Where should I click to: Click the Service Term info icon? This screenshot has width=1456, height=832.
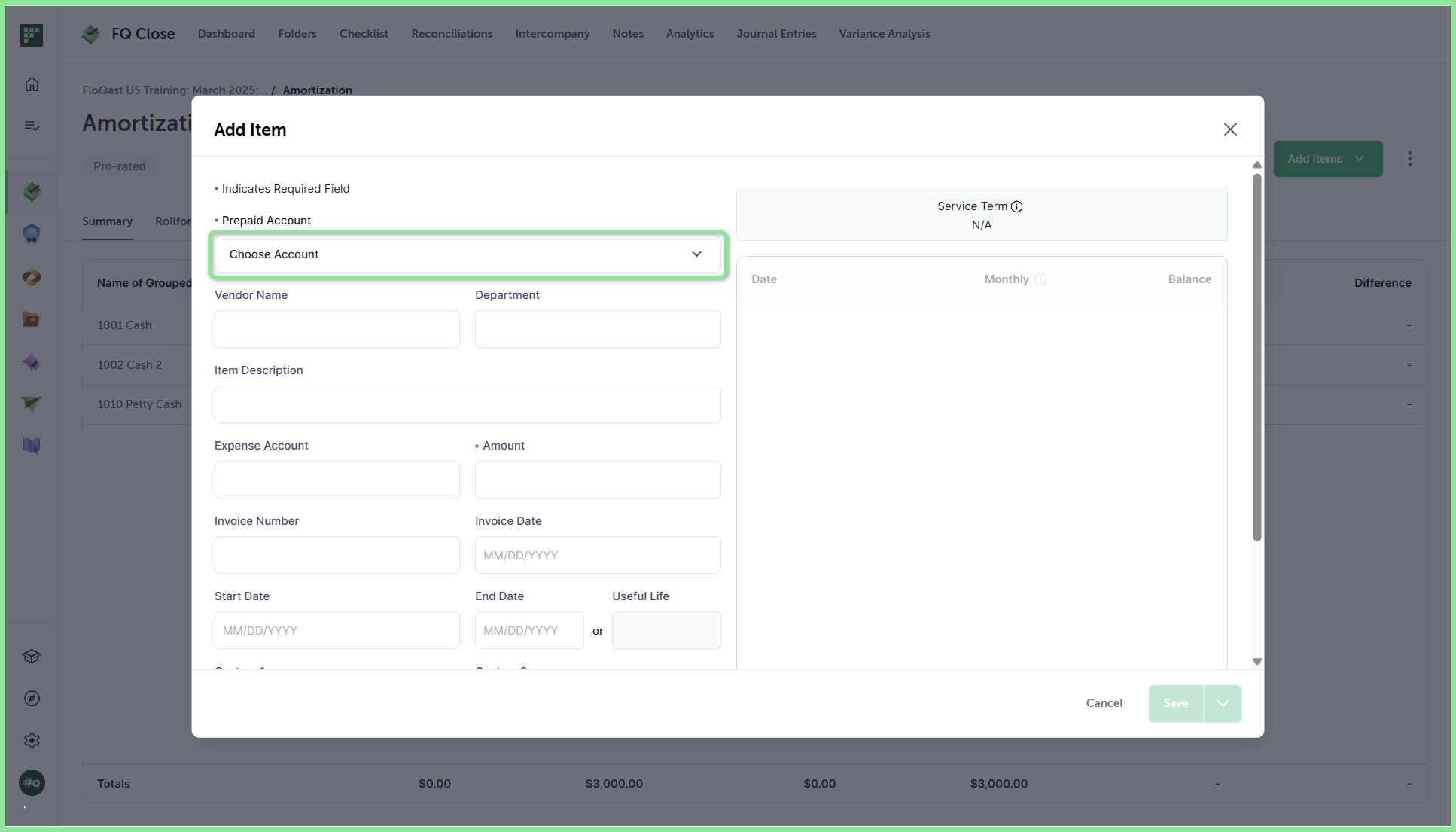coord(1016,206)
